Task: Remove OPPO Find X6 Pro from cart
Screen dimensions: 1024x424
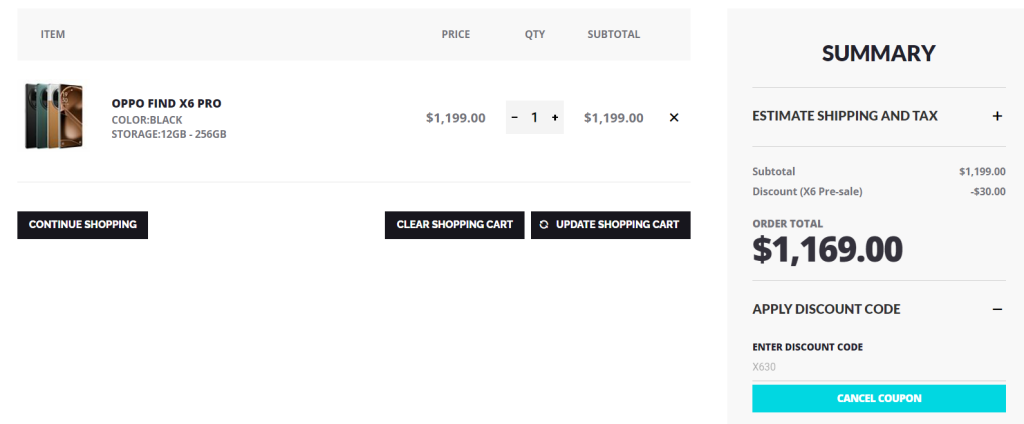Action: [674, 118]
